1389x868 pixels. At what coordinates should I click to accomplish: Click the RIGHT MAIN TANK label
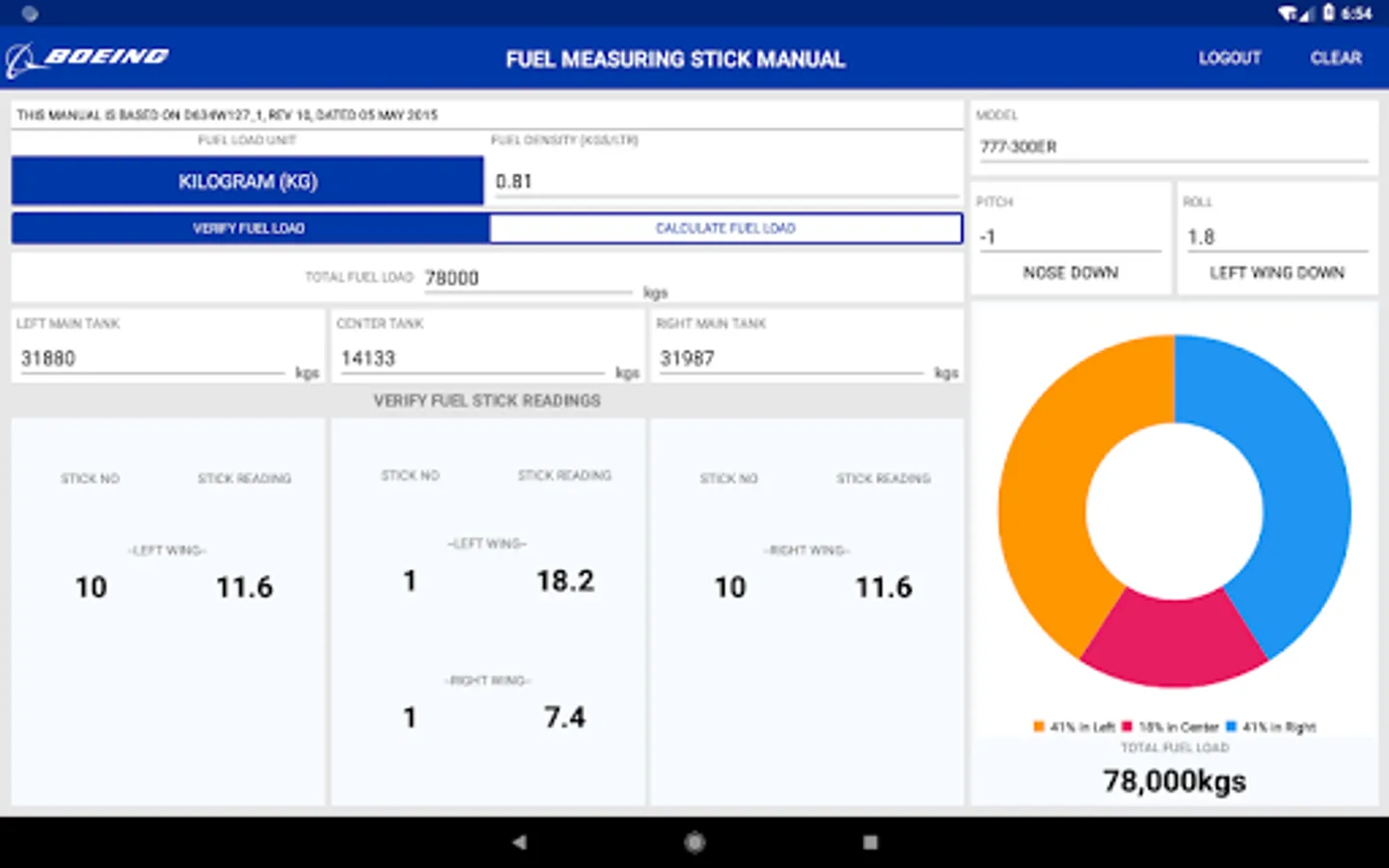pyautogui.click(x=711, y=323)
